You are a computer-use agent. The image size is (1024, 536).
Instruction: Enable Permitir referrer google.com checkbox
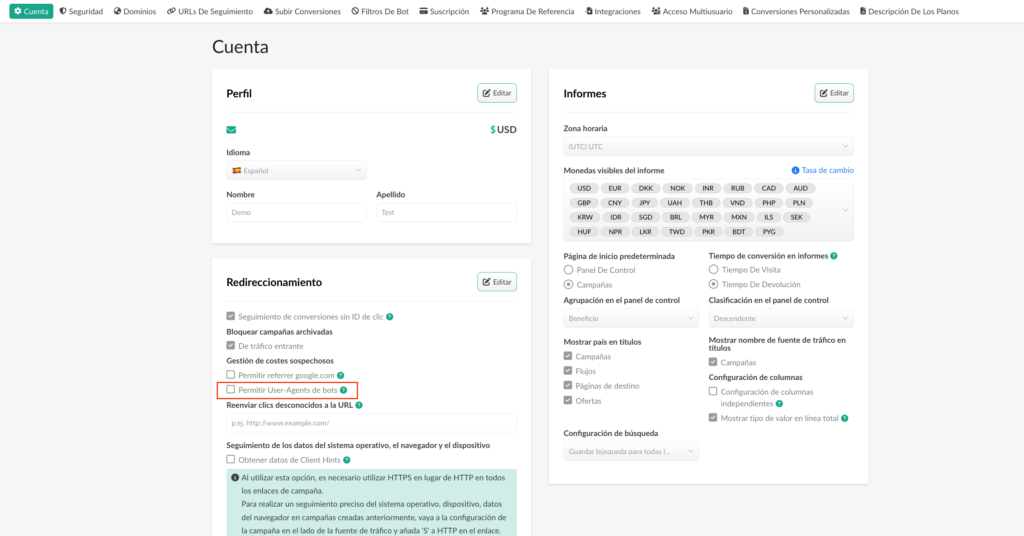(x=231, y=375)
